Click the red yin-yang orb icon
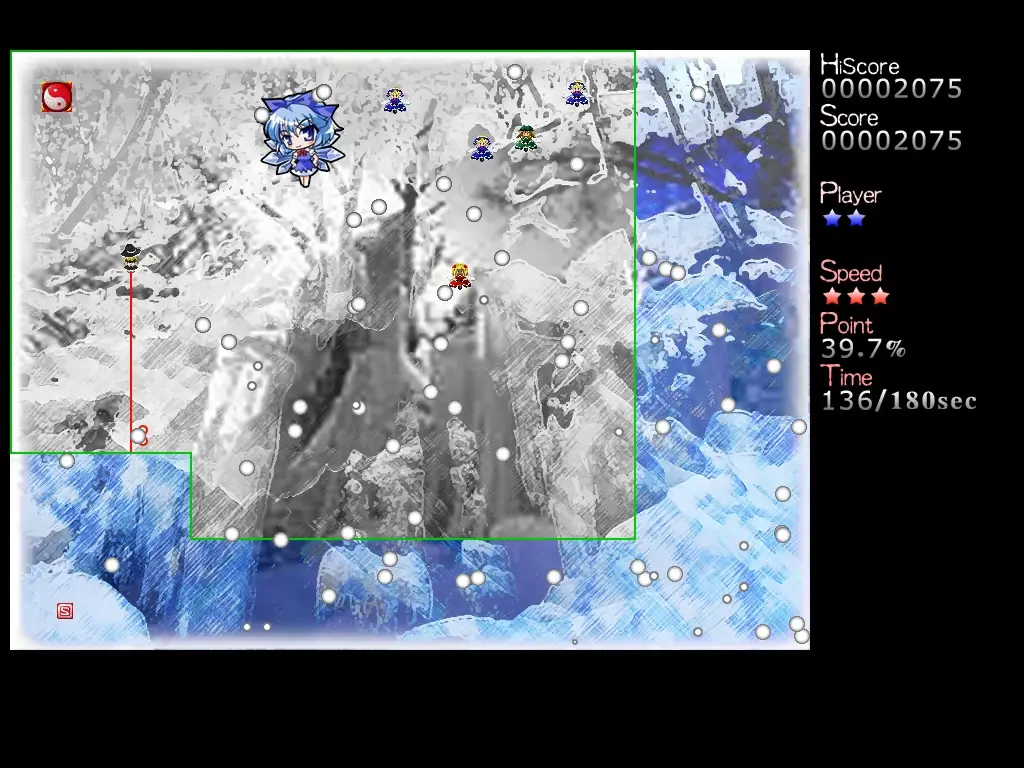1024x768 pixels. coord(57,97)
